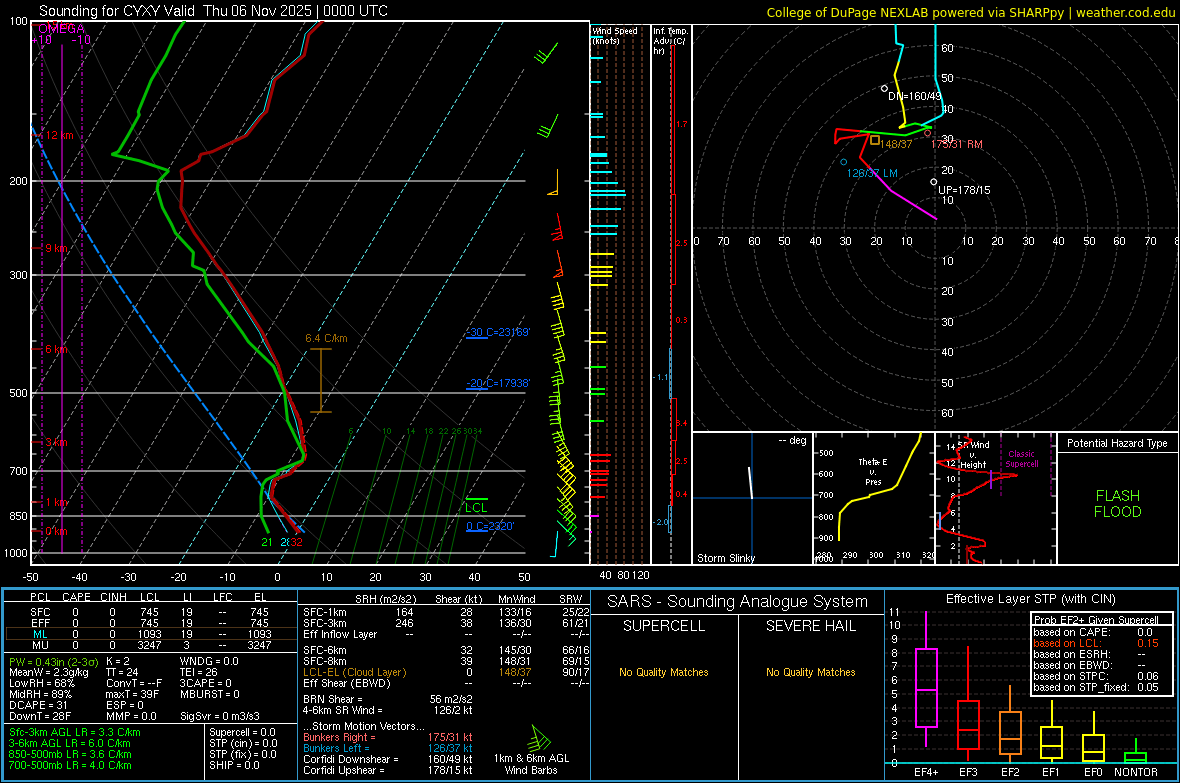1180x783 pixels.
Task: Click the Theta-E v. Pres plot label
Action: coord(873,472)
